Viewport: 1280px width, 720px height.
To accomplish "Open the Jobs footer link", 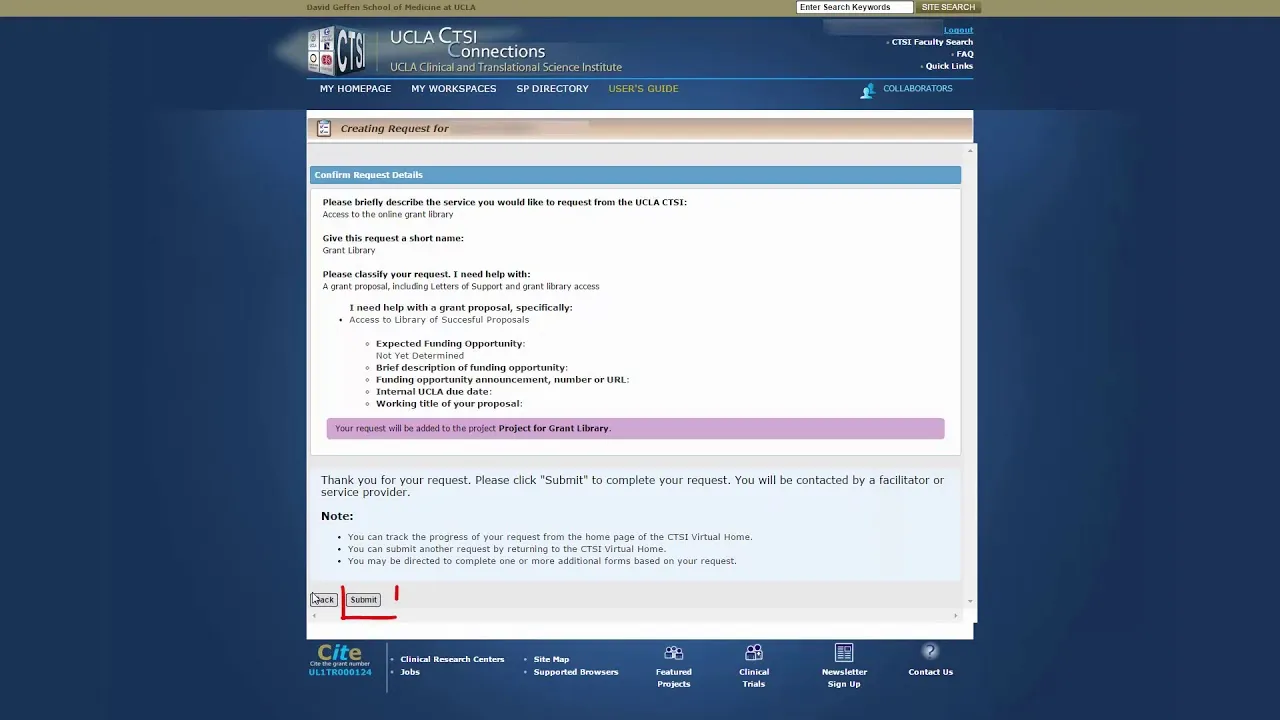I will coord(410,672).
